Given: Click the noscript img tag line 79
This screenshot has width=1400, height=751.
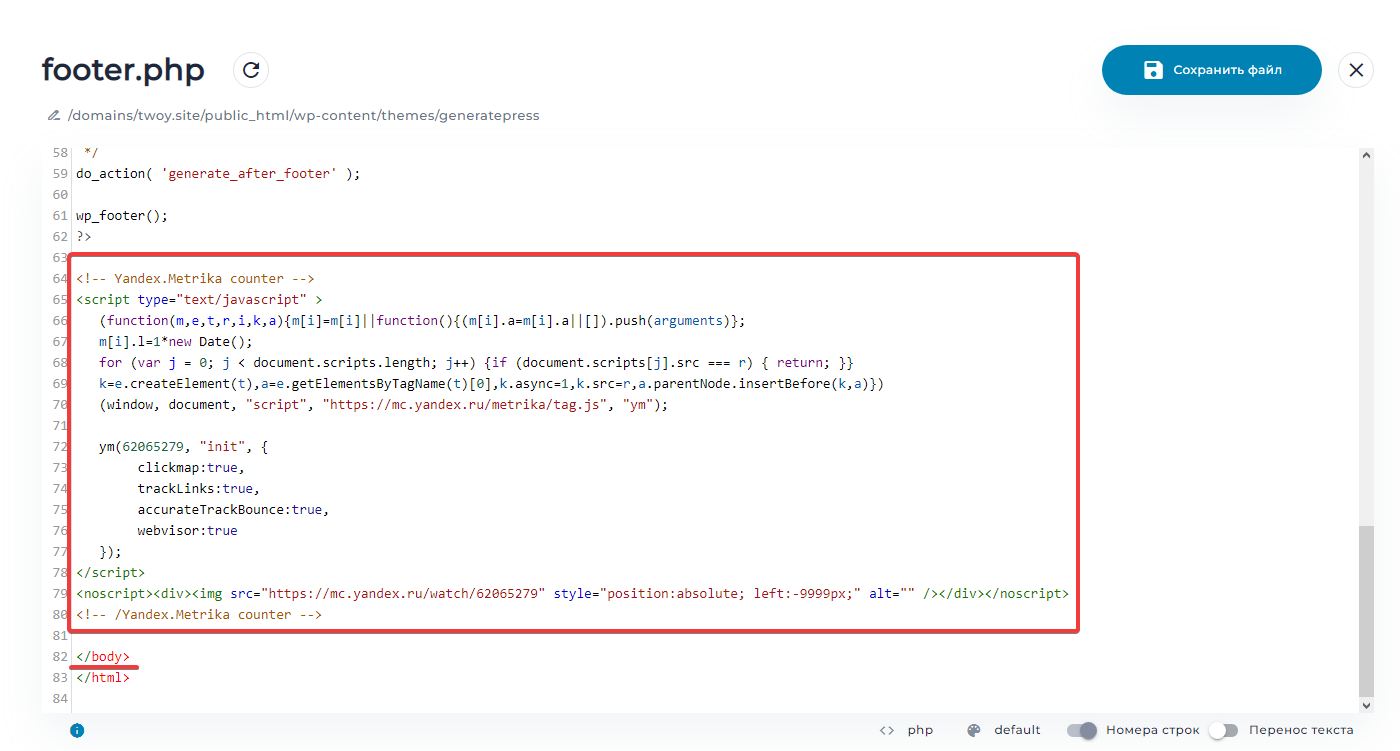Looking at the screenshot, I should [x=572, y=593].
